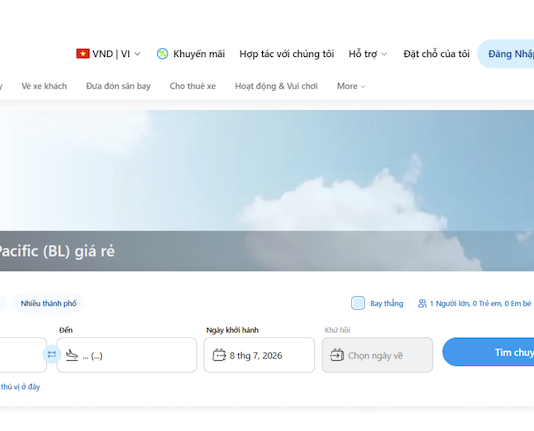
Task: Tick the Bay thẳng direct flight checkbox
Action: click(x=358, y=303)
